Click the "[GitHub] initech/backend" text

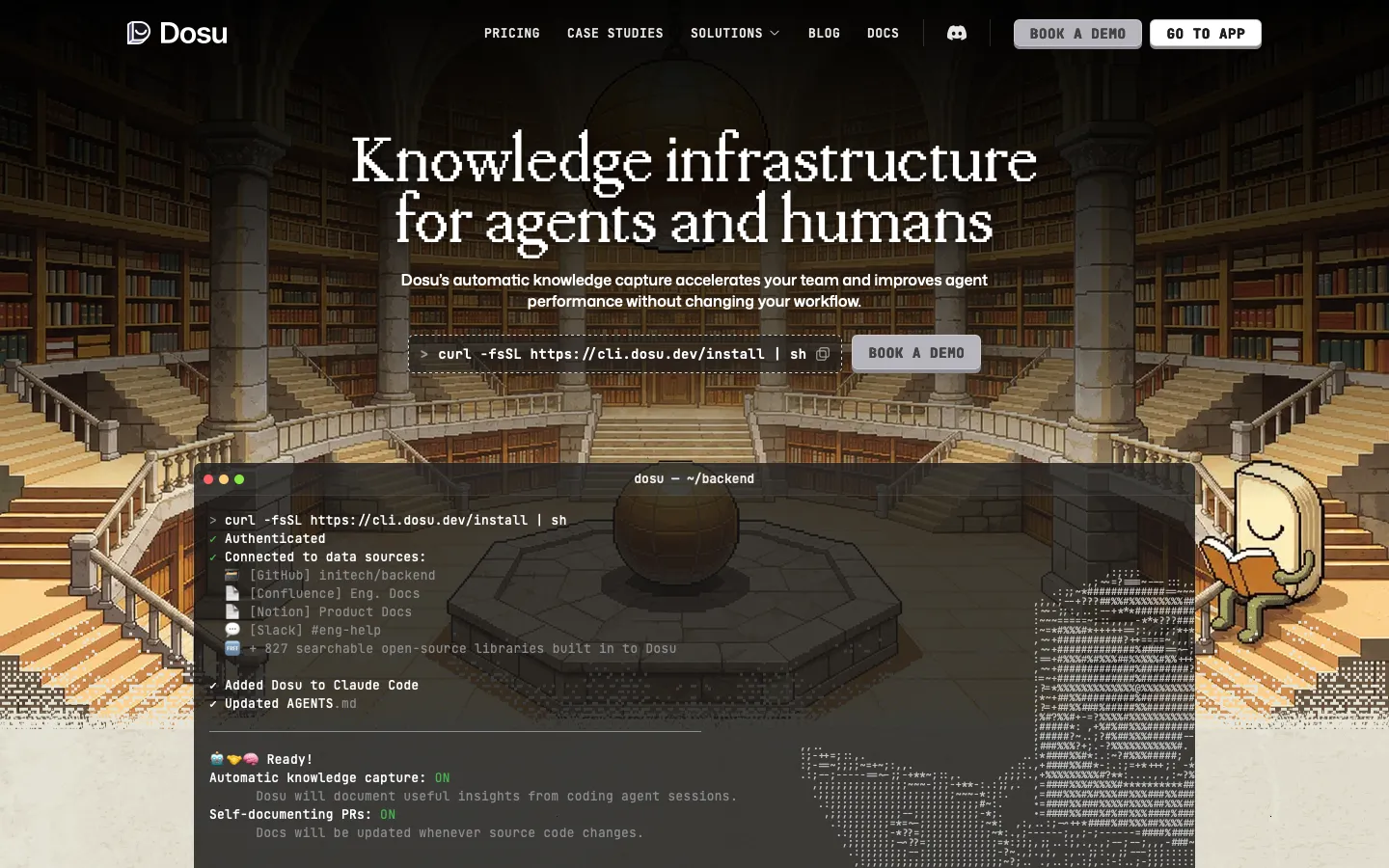point(342,575)
